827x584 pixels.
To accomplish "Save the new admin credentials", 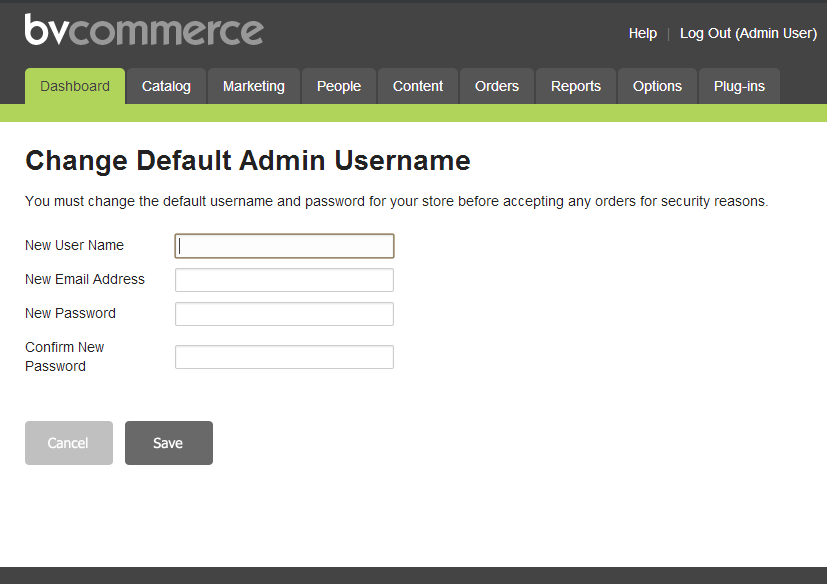I will [169, 443].
